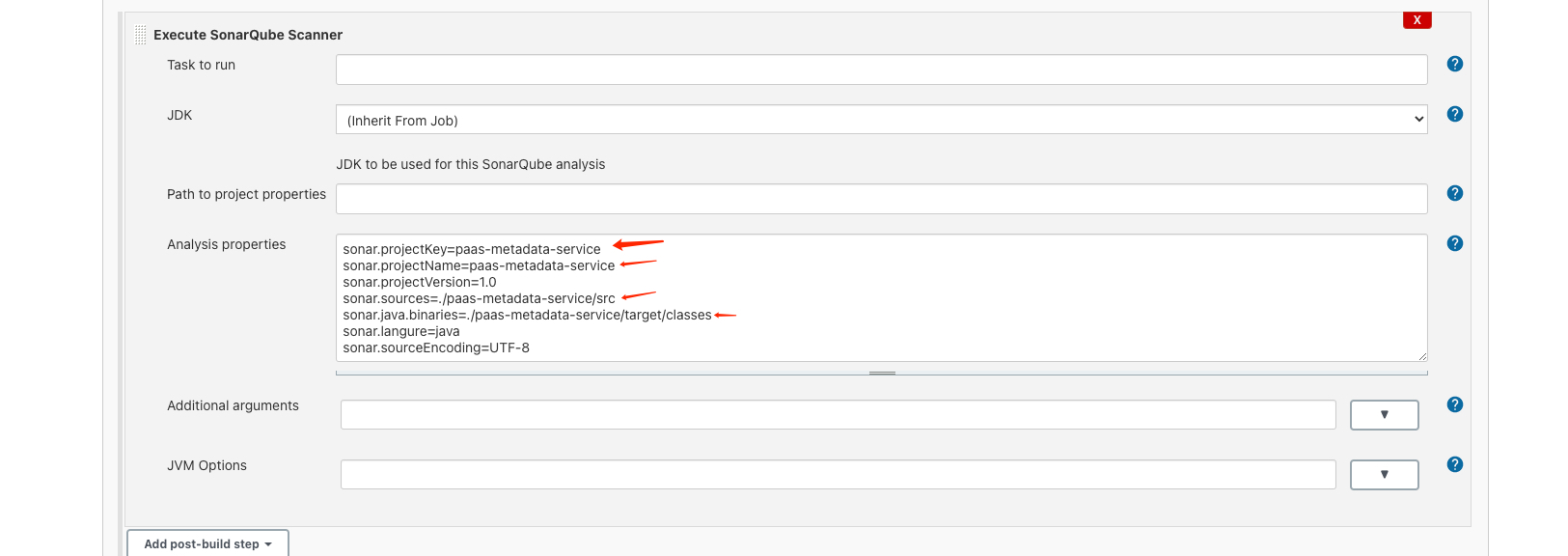Click the Task to run label
Viewport: 1568px width, 556px height.
pos(201,65)
